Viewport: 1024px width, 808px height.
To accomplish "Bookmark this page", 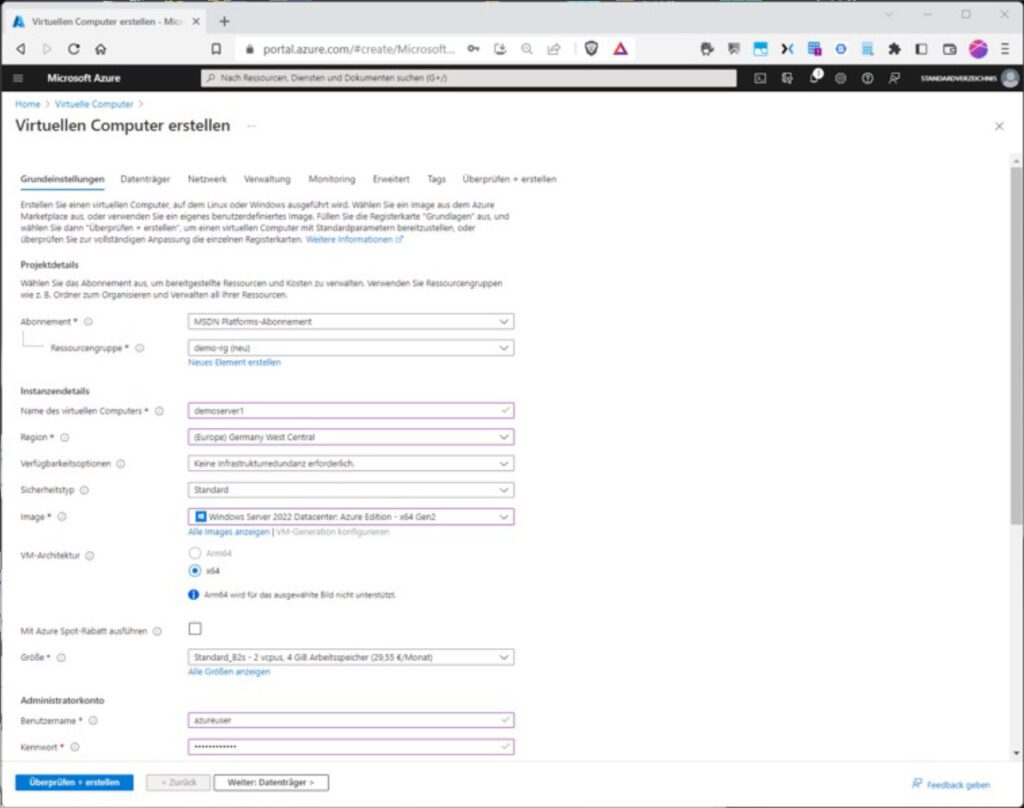I will pyautogui.click(x=216, y=49).
